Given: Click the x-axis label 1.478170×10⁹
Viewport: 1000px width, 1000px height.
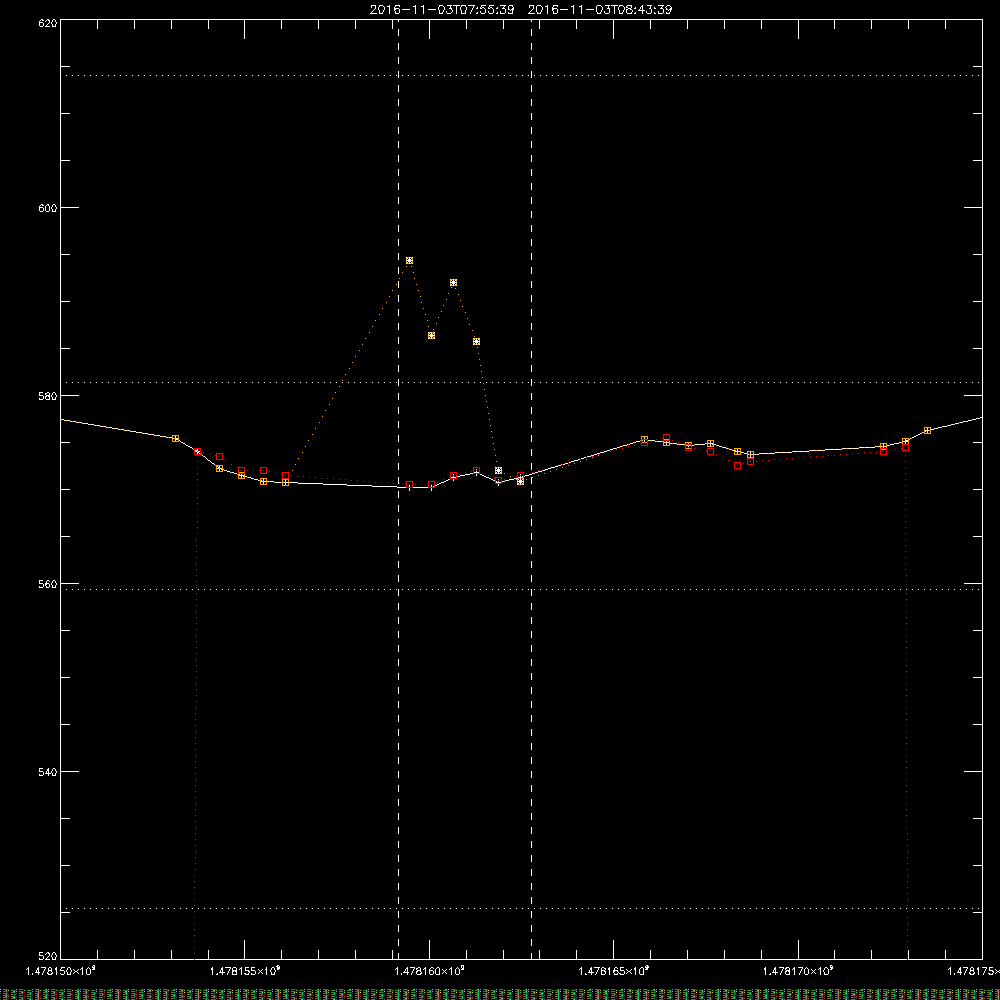Looking at the screenshot, I should (x=798, y=971).
